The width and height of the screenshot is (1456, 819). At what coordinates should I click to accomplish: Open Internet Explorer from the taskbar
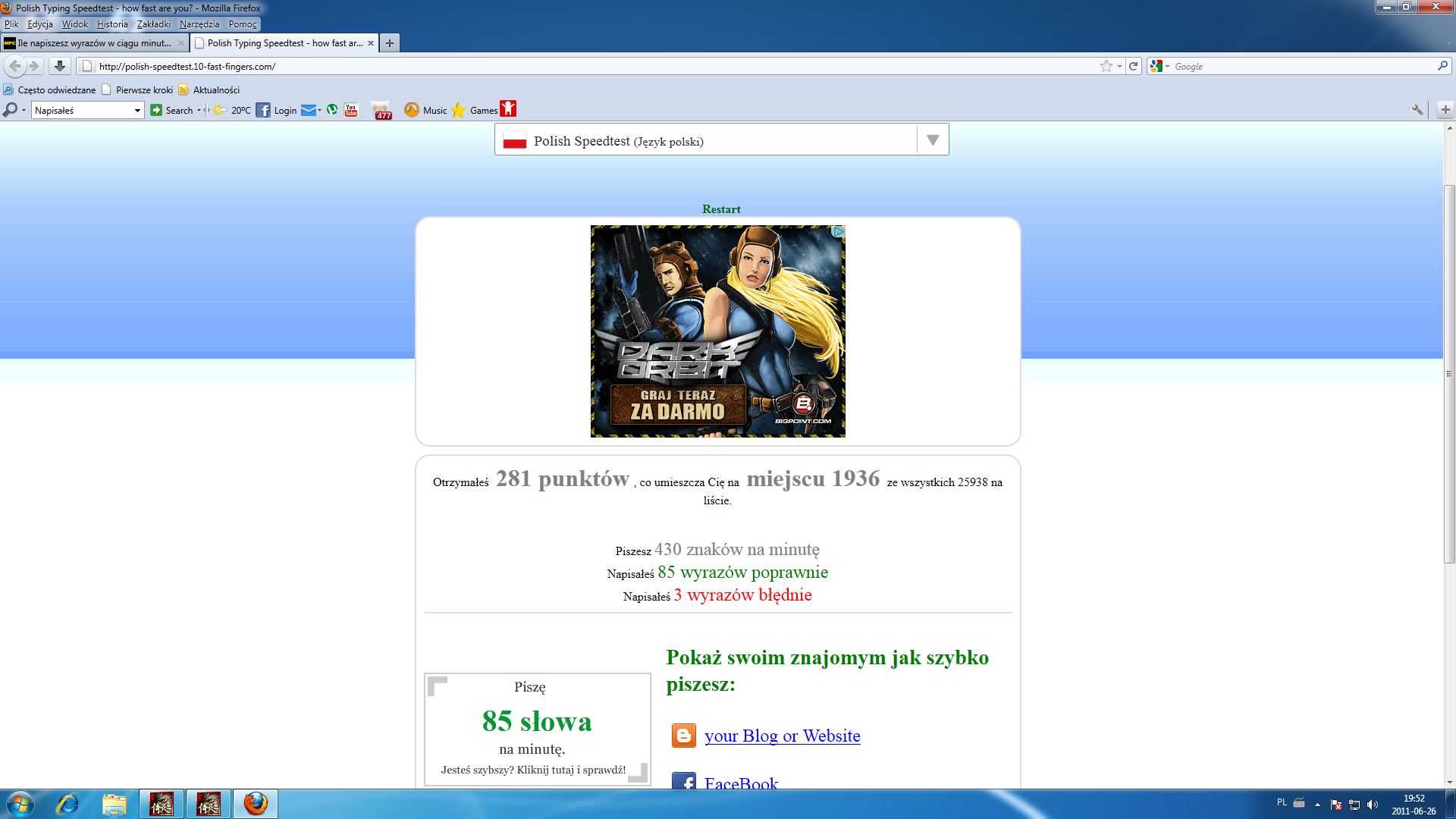67,804
